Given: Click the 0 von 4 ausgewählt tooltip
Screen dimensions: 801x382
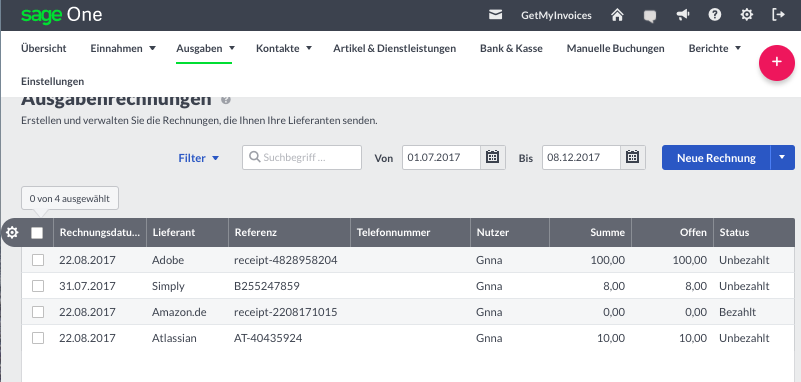Looking at the screenshot, I should [70, 198].
